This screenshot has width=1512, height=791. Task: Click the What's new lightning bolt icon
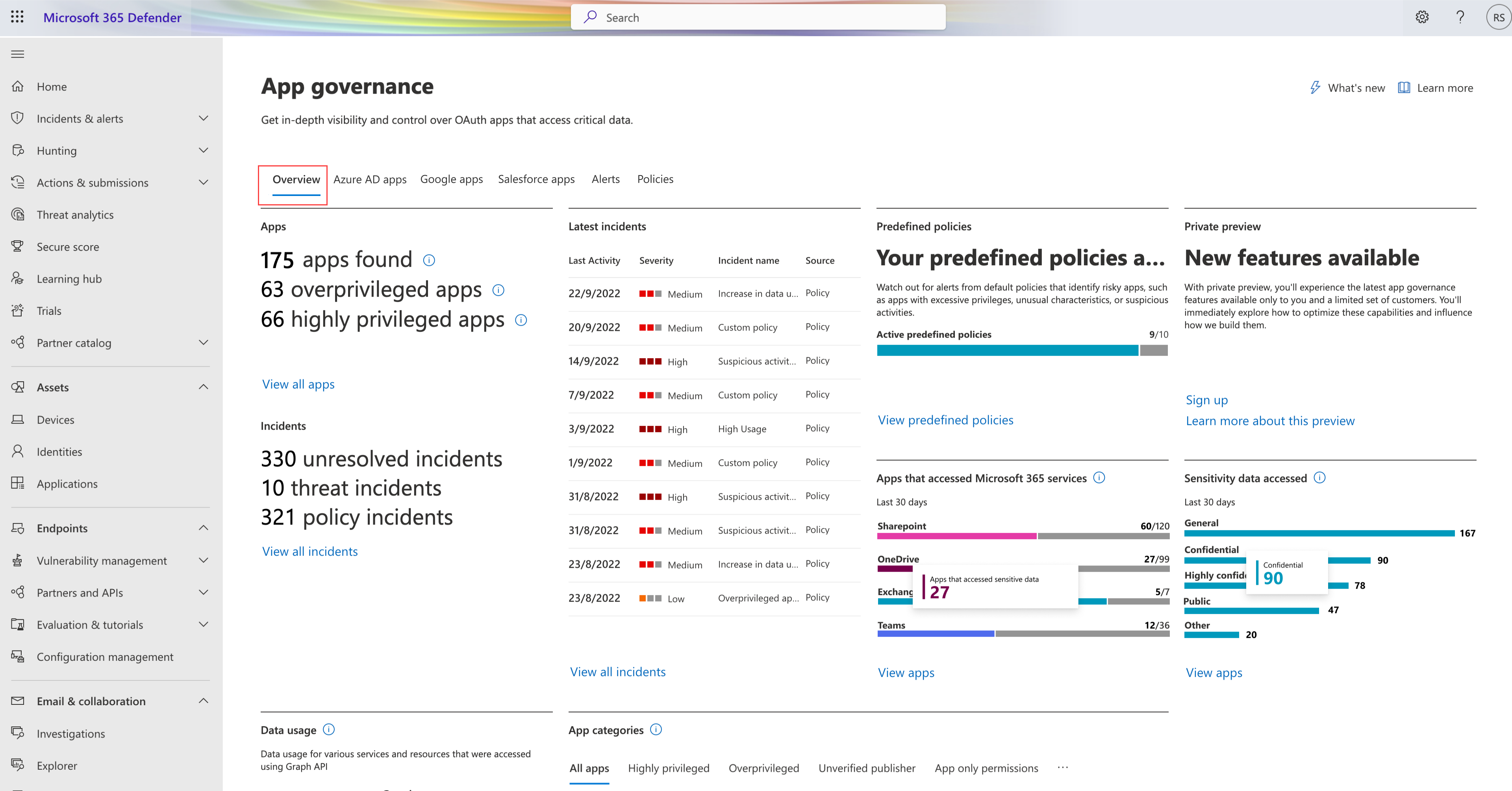coord(1314,88)
